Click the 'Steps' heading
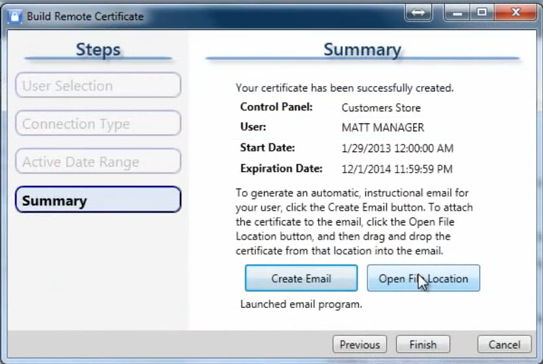Image resolution: width=543 pixels, height=364 pixels. click(98, 49)
